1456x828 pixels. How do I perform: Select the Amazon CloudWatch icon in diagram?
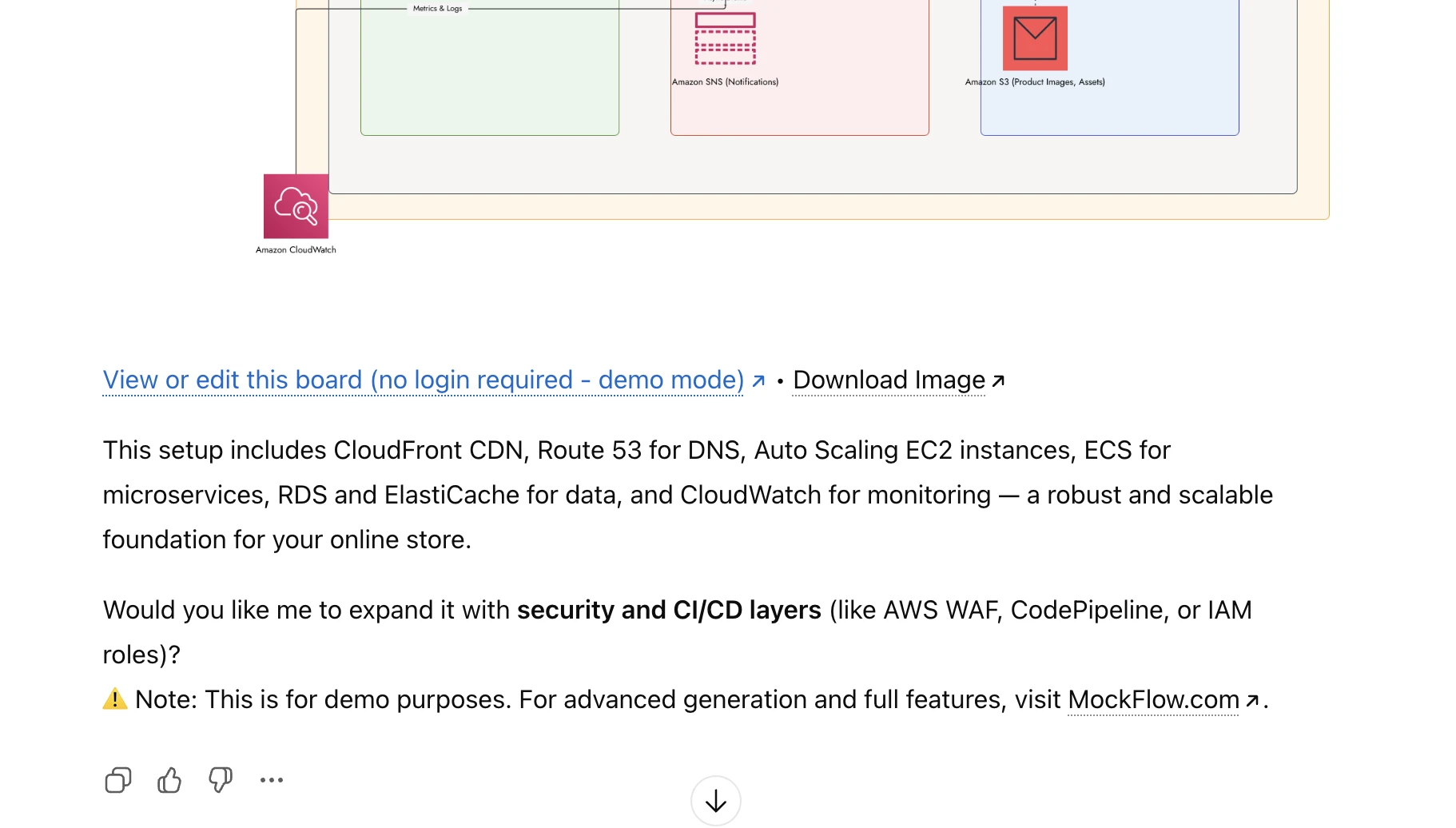296,206
